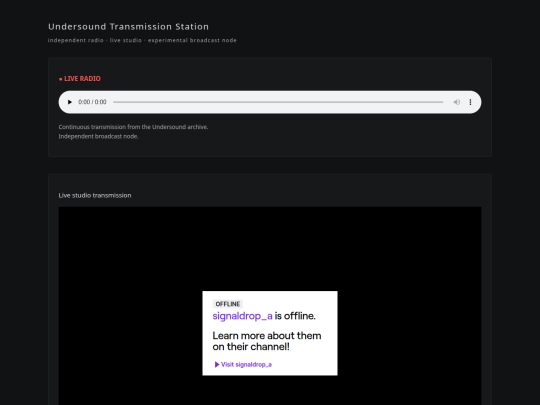Mute the audio player volume

457,102
